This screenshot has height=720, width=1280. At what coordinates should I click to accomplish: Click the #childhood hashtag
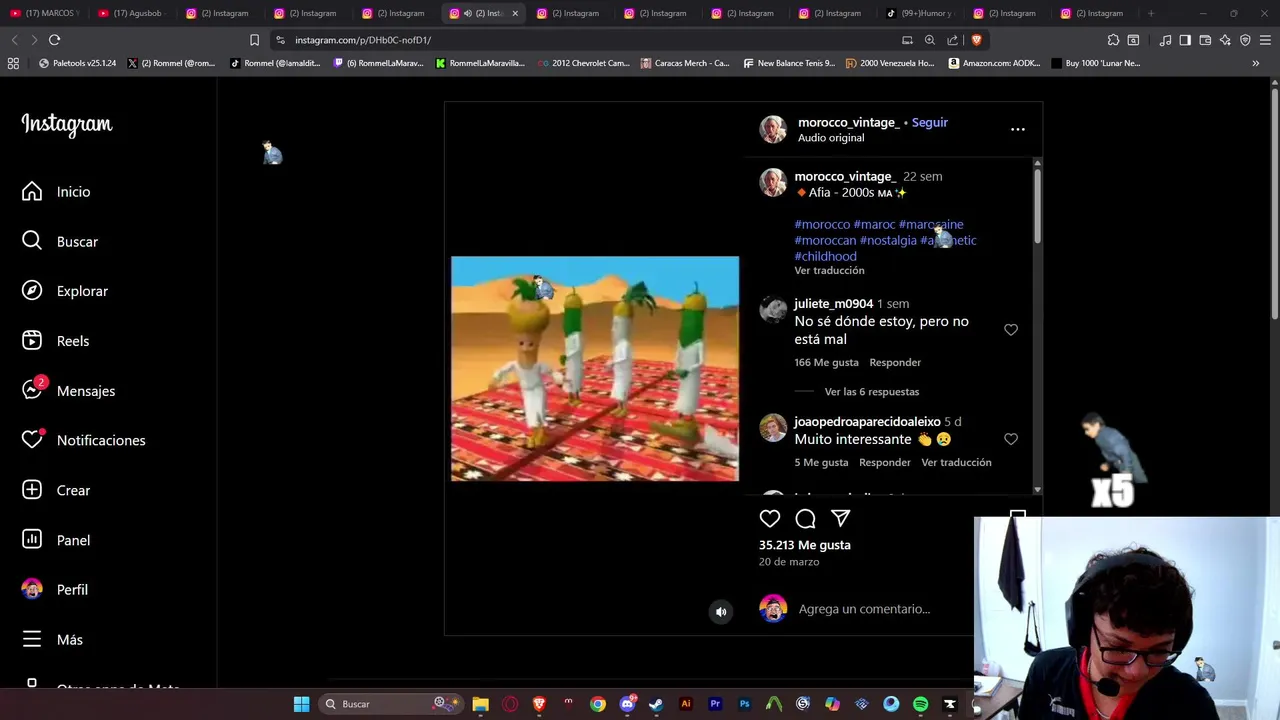tap(825, 256)
